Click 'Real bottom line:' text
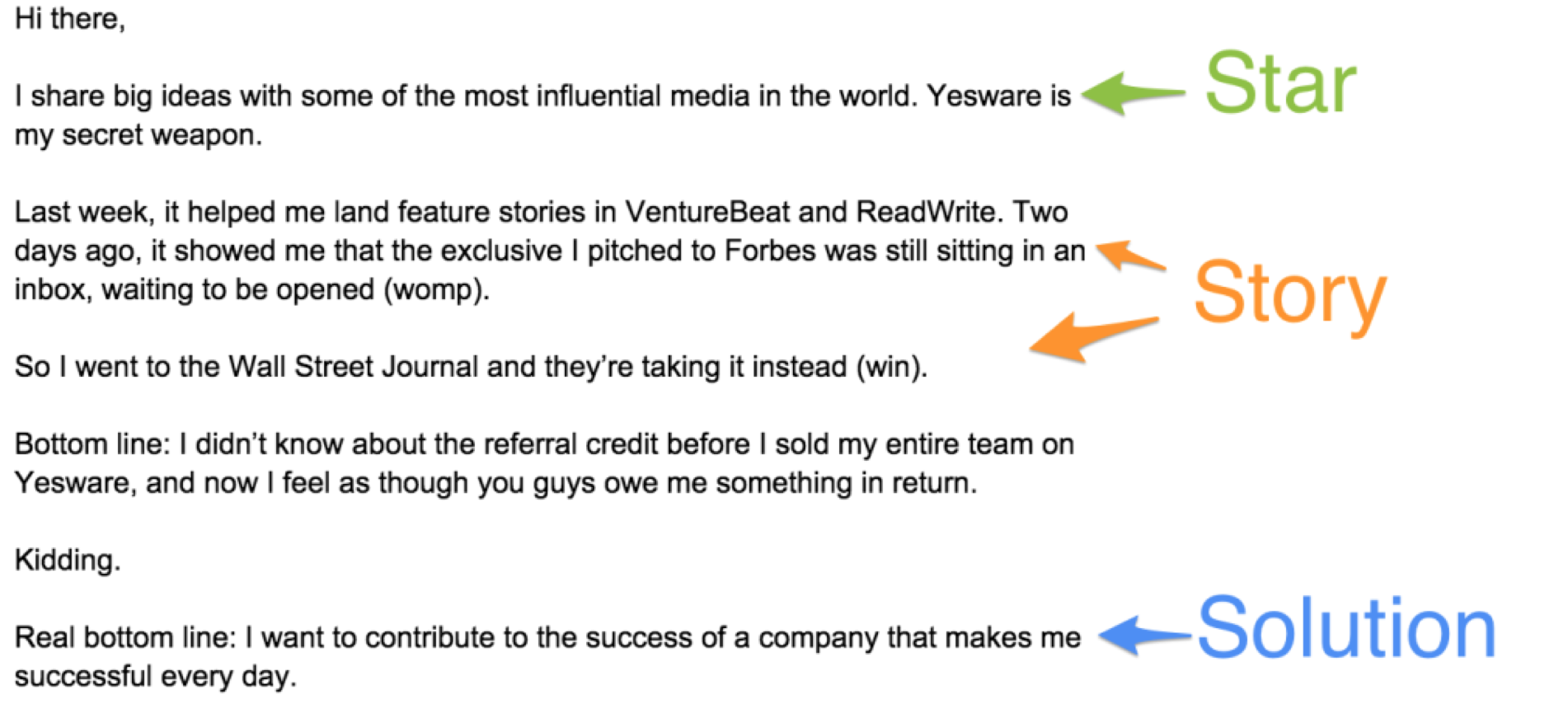The height and width of the screenshot is (704, 1568). tap(126, 637)
